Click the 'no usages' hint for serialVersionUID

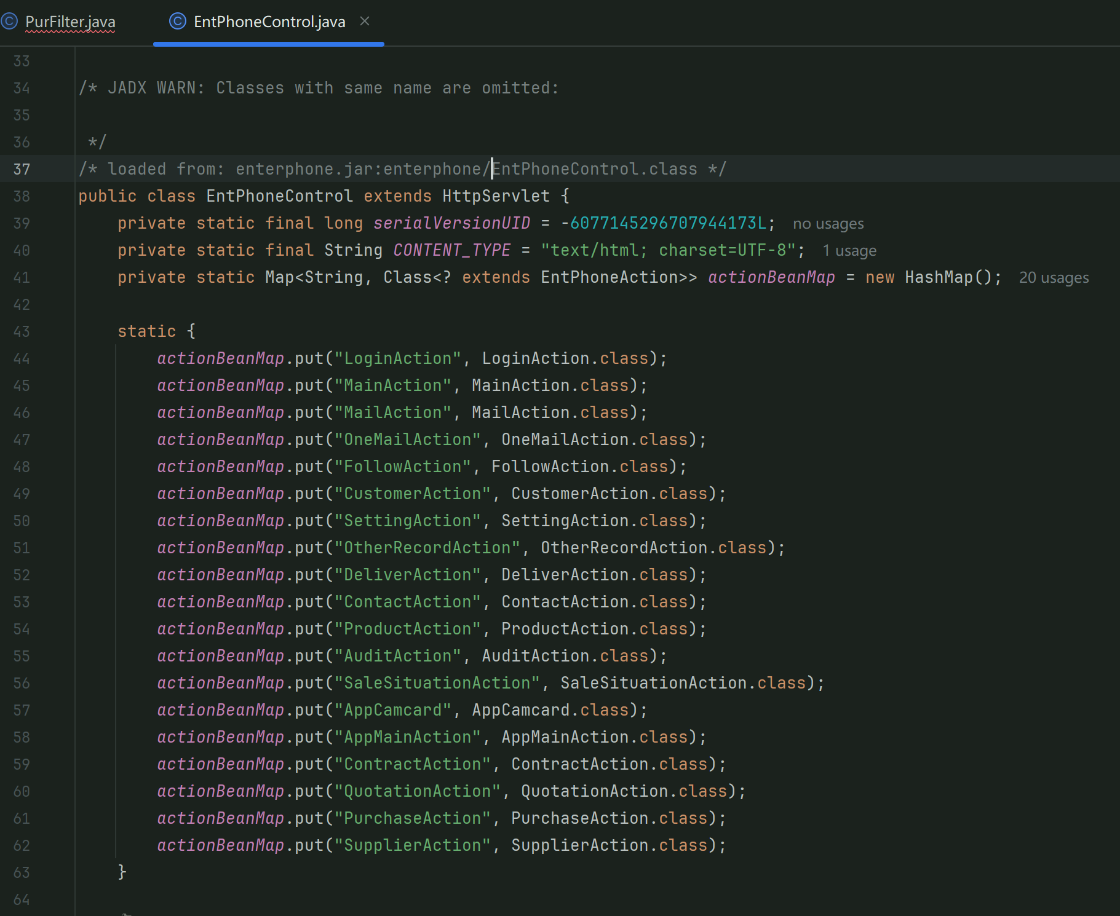point(828,224)
